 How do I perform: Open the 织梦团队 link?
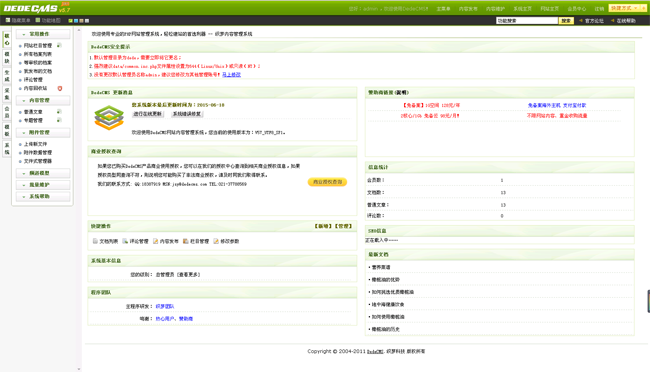[165, 306]
